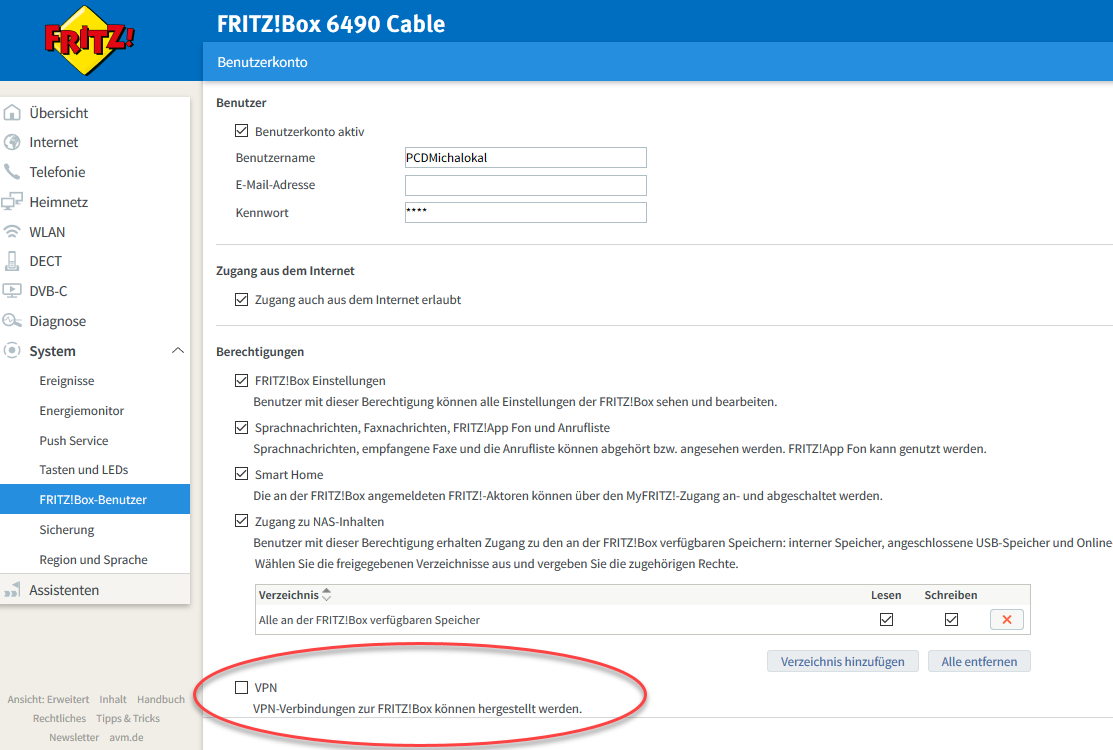Click the Internet globe icon
This screenshot has width=1113, height=750.
[x=12, y=143]
